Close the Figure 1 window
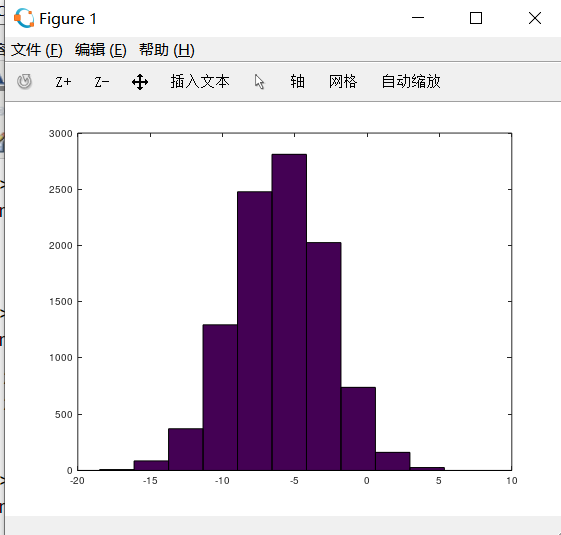 [535, 18]
